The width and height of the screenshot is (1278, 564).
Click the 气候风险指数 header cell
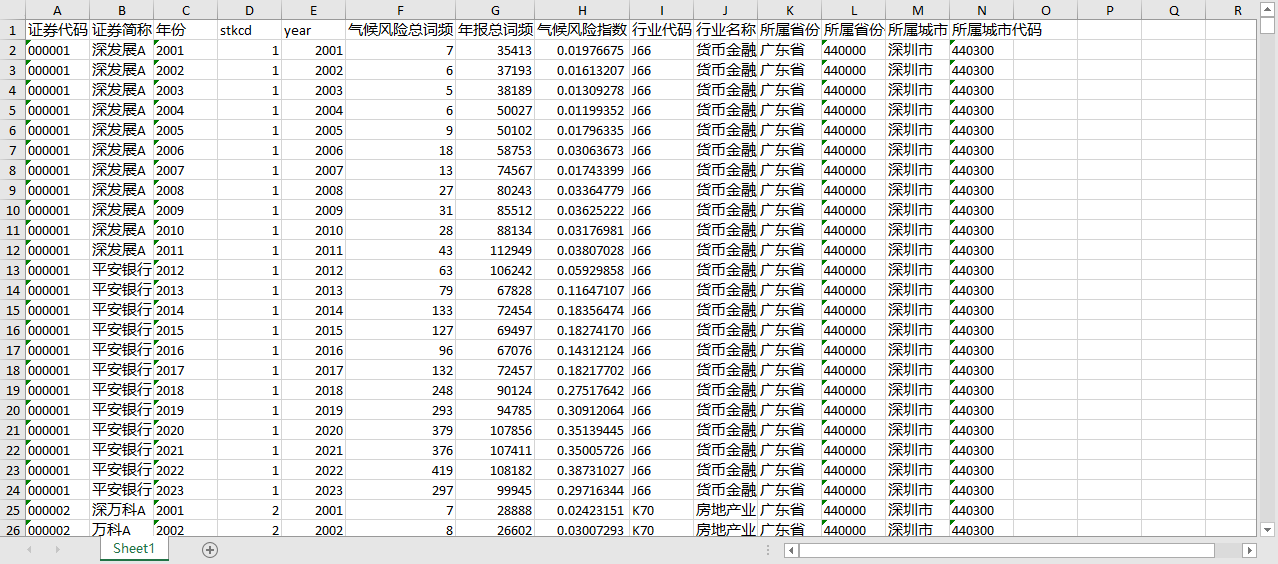[582, 30]
